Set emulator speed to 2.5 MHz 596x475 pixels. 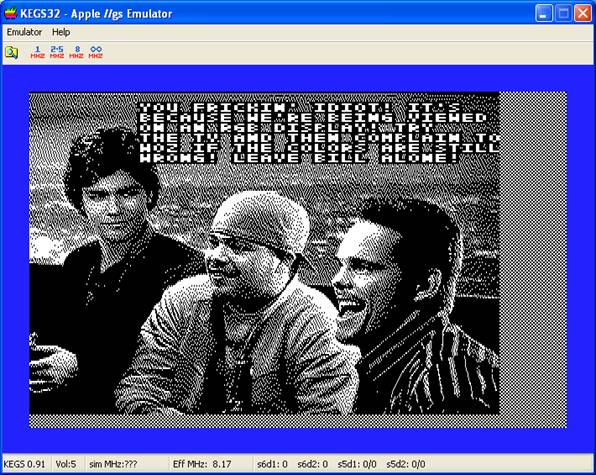click(57, 52)
